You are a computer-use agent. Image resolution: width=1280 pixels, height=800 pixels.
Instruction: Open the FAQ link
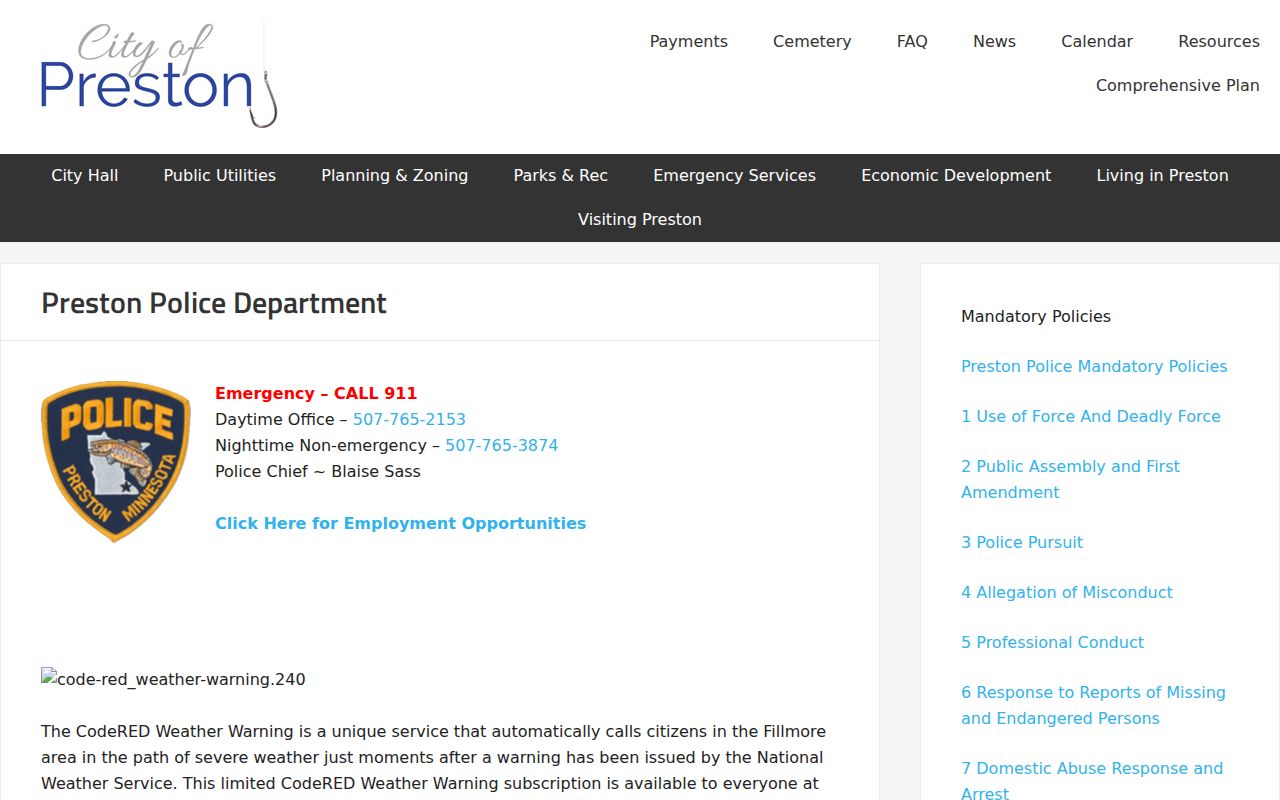tap(912, 41)
